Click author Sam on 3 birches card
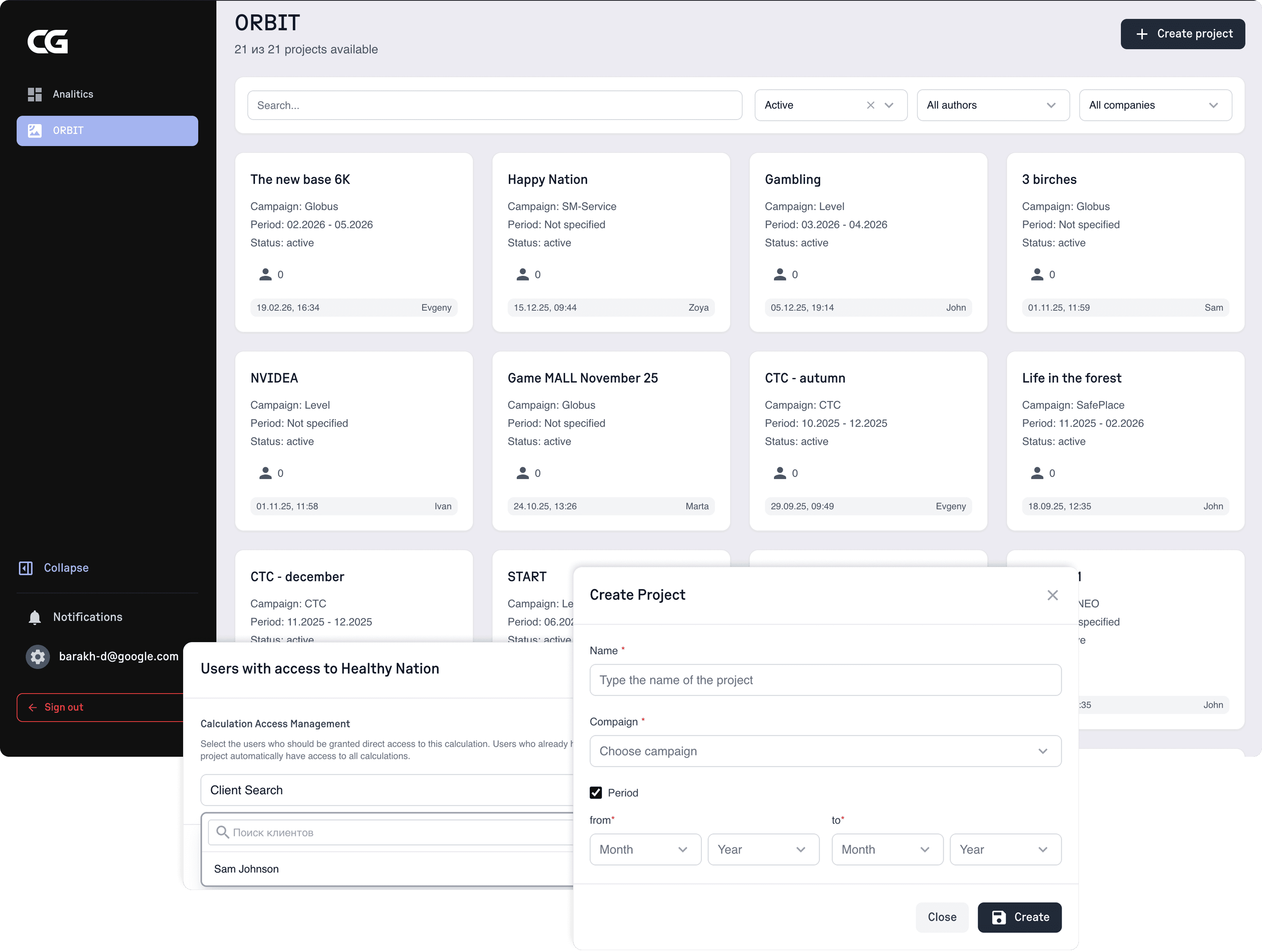 [x=1214, y=308]
